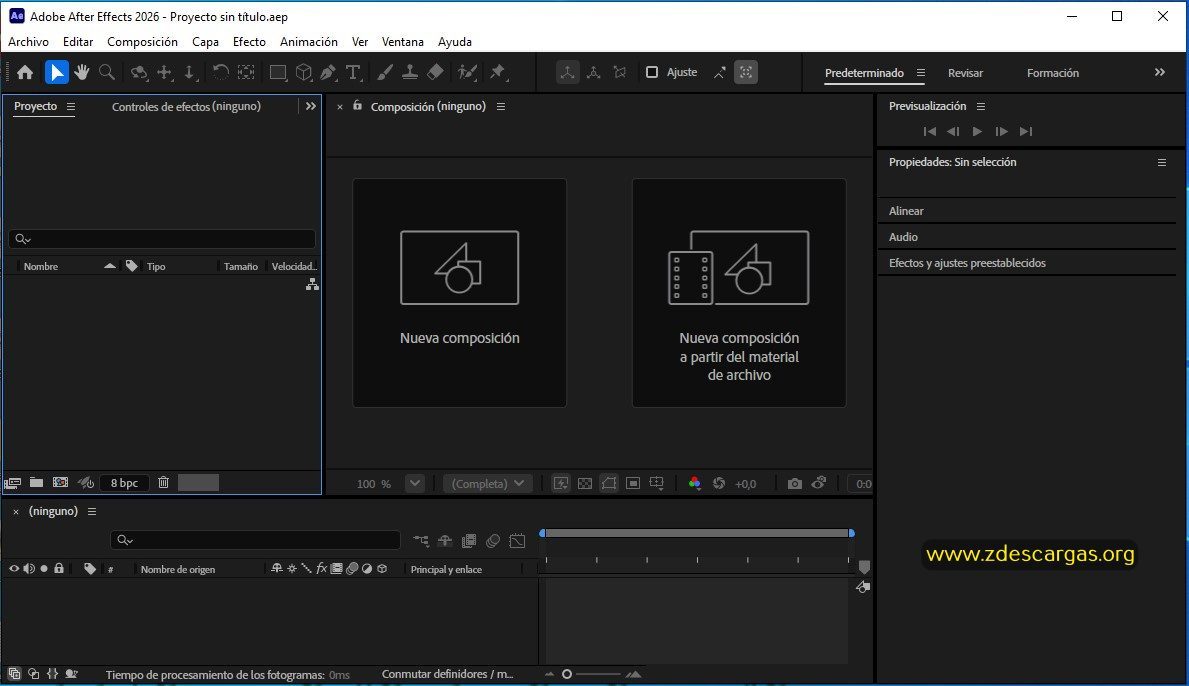Create composition a partir del material de archivo
The image size is (1189, 686).
point(739,293)
